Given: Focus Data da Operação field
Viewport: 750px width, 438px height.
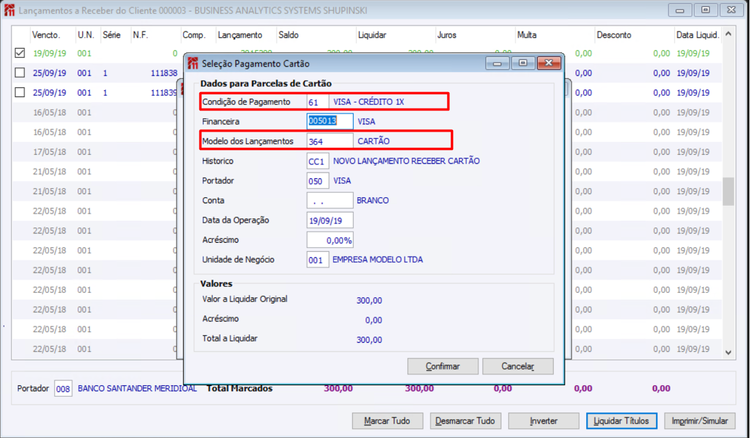Looking at the screenshot, I should (330, 220).
